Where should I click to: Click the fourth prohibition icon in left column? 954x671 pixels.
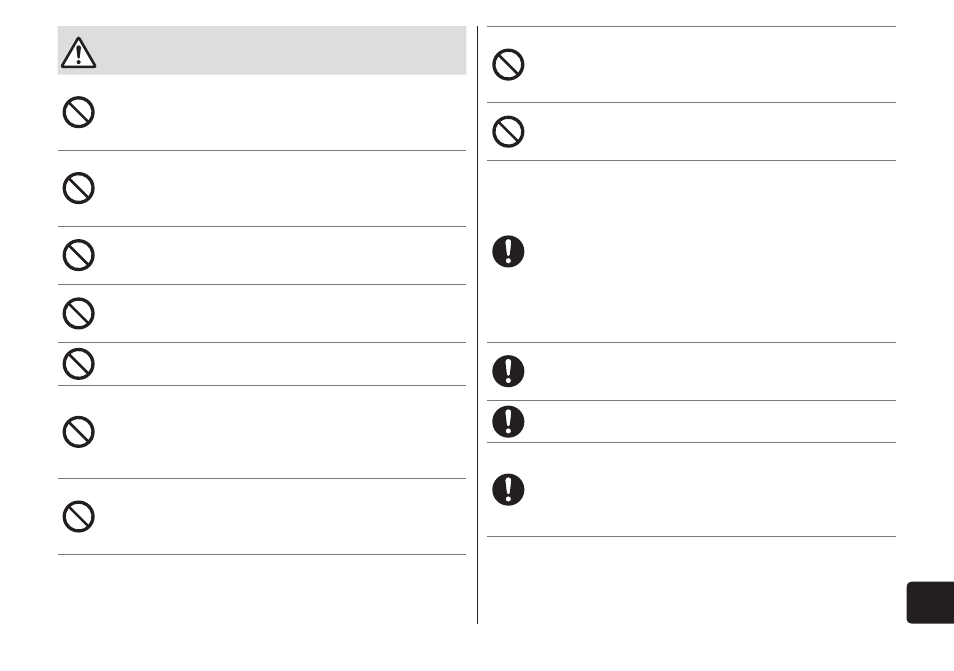click(x=78, y=313)
